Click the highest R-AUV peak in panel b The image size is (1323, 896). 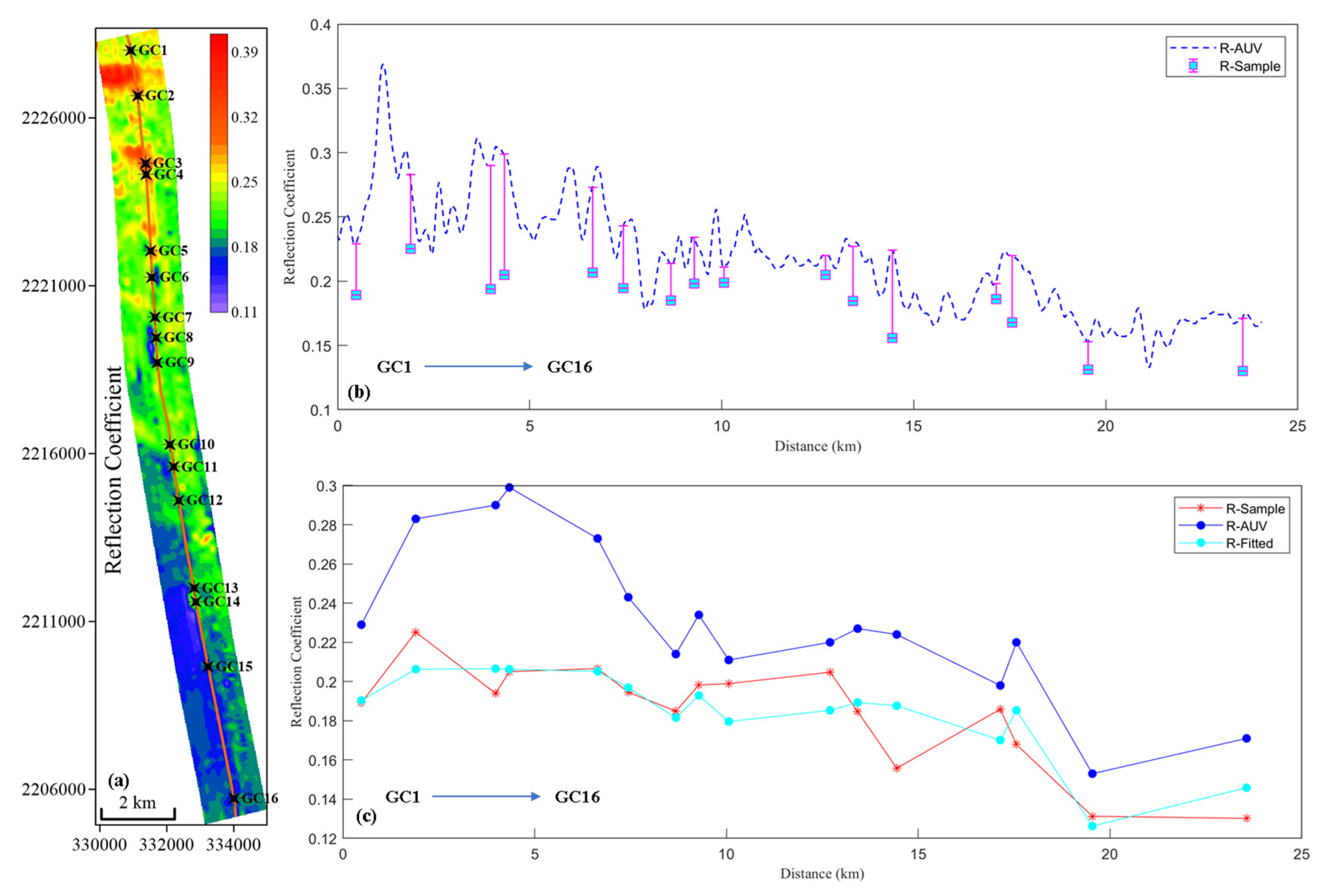coord(383,65)
